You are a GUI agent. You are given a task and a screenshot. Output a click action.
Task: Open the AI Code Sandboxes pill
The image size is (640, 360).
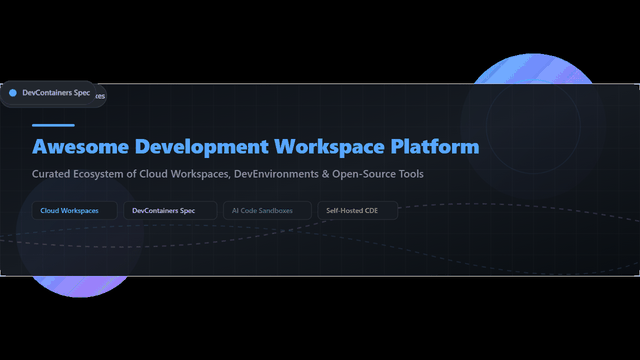coord(267,211)
